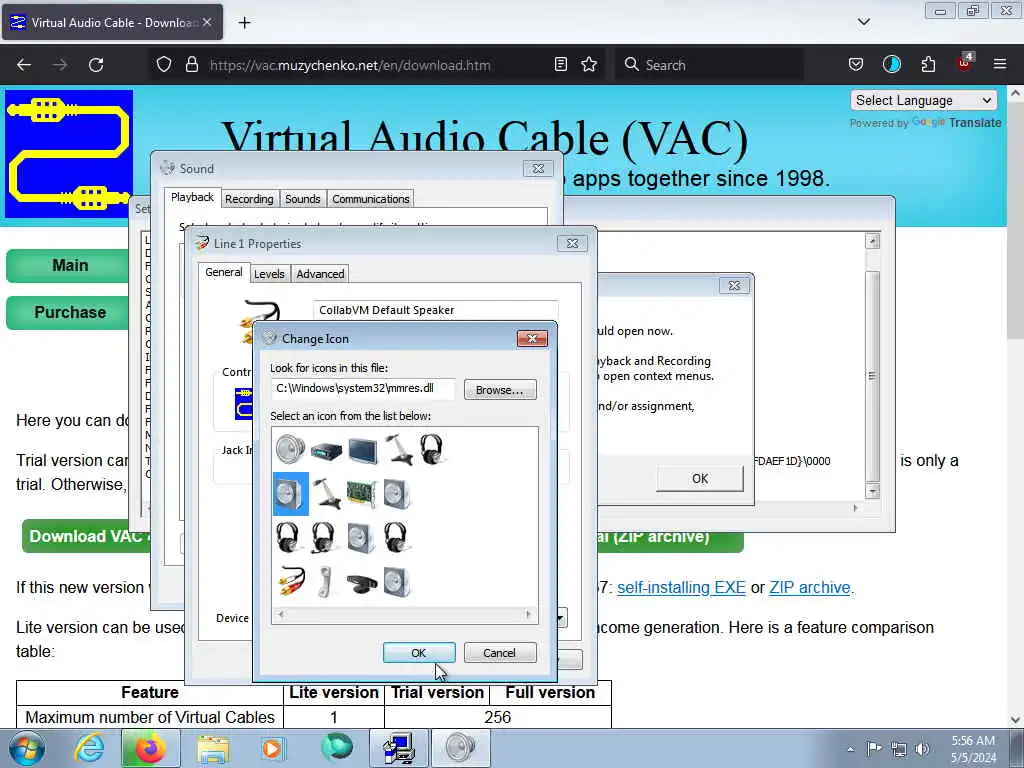Open Windows Media Player on taskbar
Viewport: 1024px width, 768px height.
[x=273, y=748]
